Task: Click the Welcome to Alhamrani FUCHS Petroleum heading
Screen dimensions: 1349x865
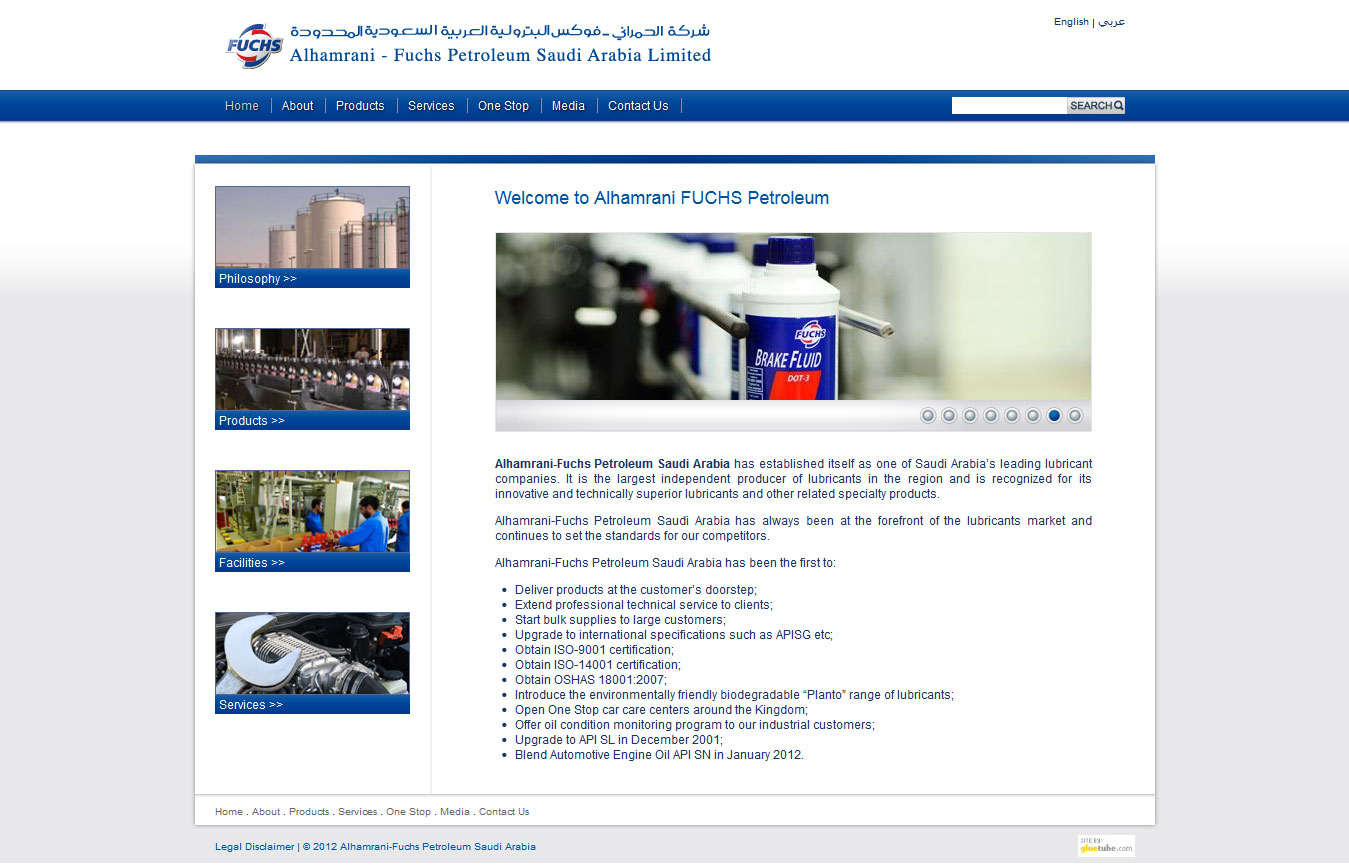Action: pos(662,198)
